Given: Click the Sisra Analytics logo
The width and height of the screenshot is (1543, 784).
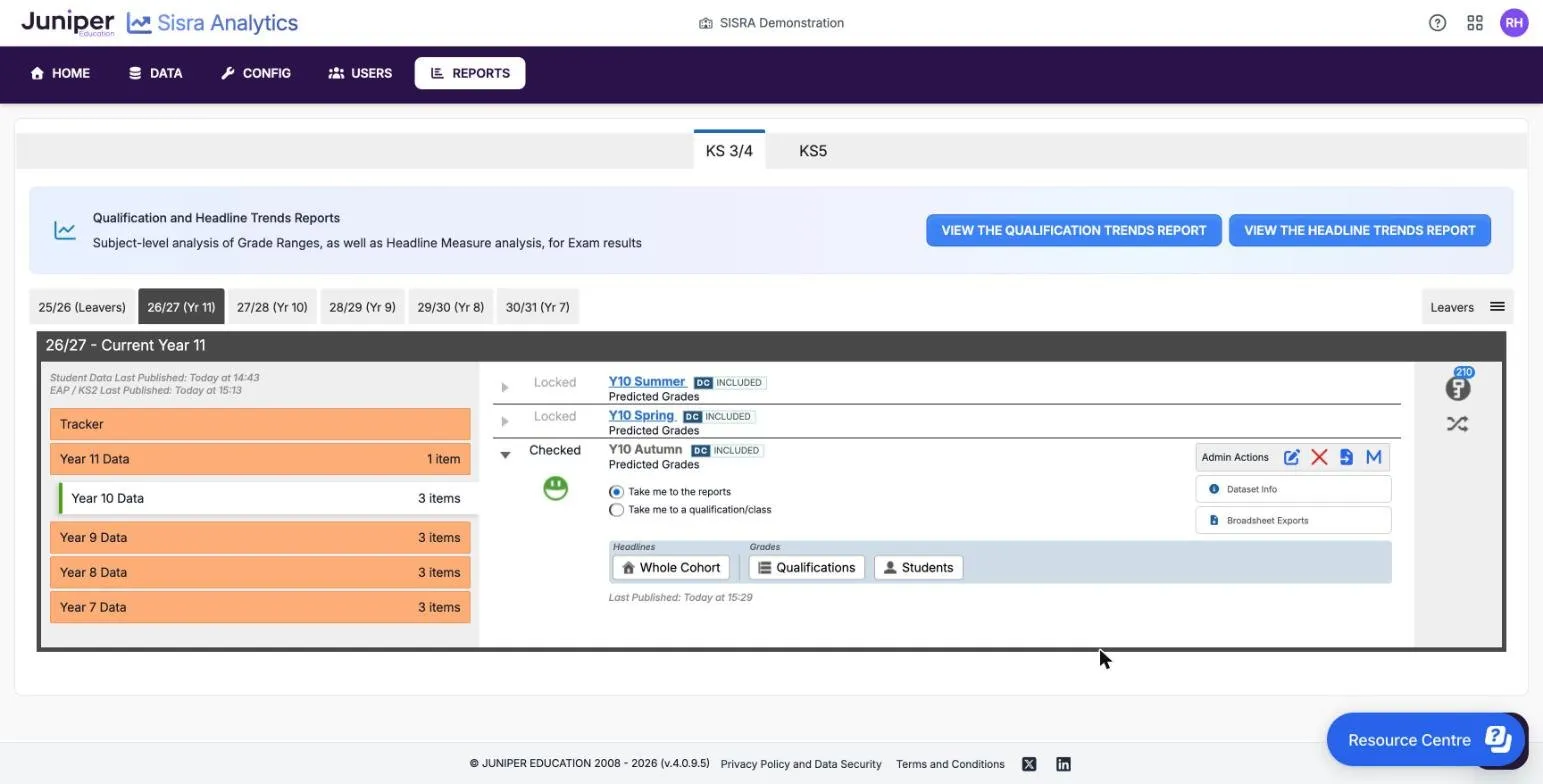Looking at the screenshot, I should [212, 23].
